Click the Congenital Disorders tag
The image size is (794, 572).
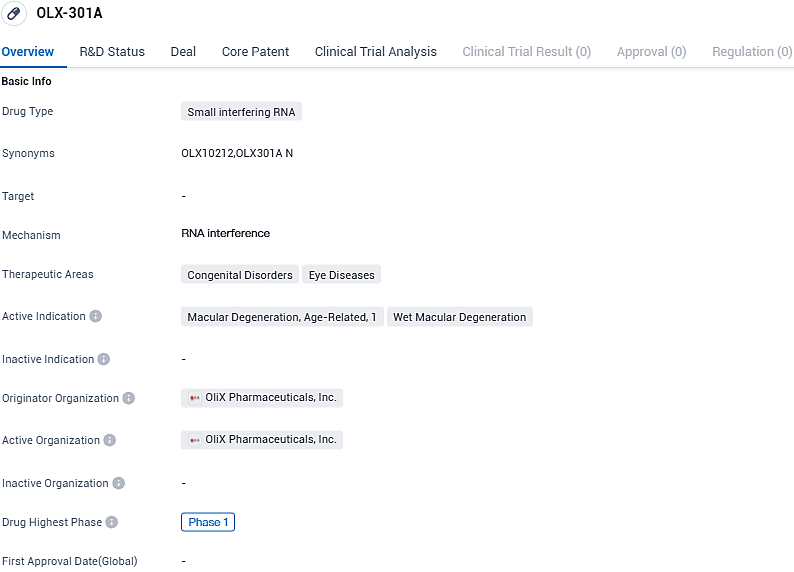click(240, 275)
